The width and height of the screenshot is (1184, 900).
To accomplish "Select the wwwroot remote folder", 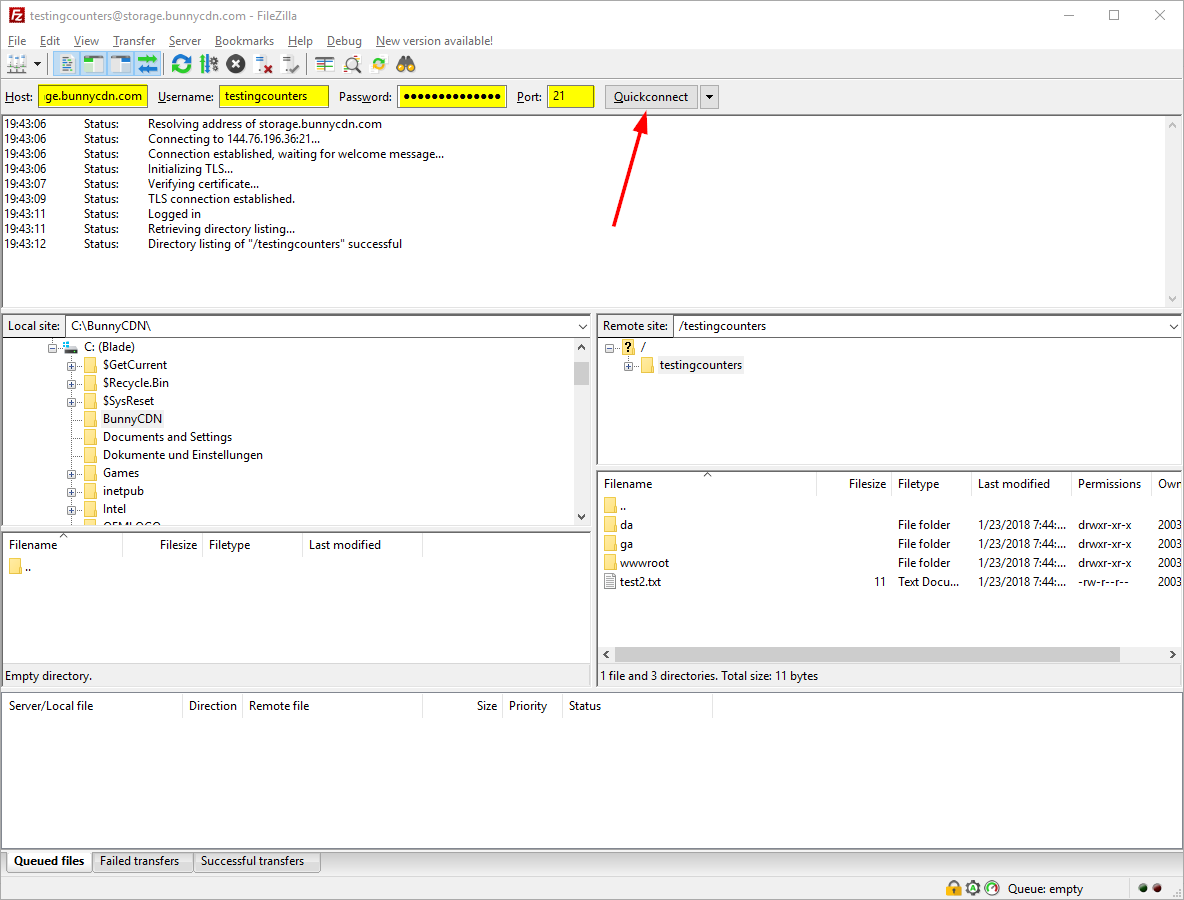I will point(644,562).
